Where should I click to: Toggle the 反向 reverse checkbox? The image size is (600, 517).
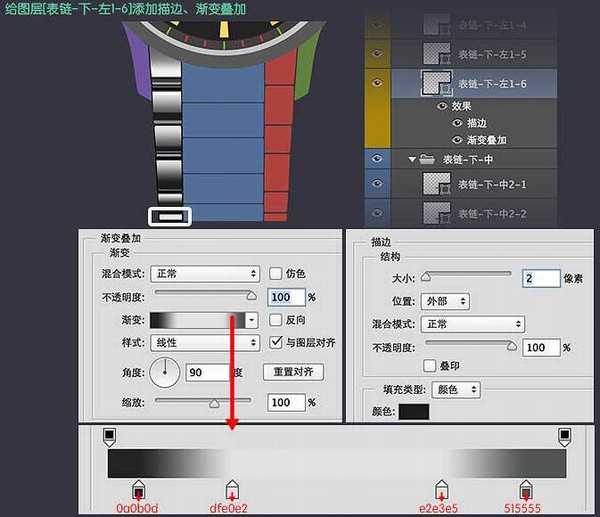275,320
